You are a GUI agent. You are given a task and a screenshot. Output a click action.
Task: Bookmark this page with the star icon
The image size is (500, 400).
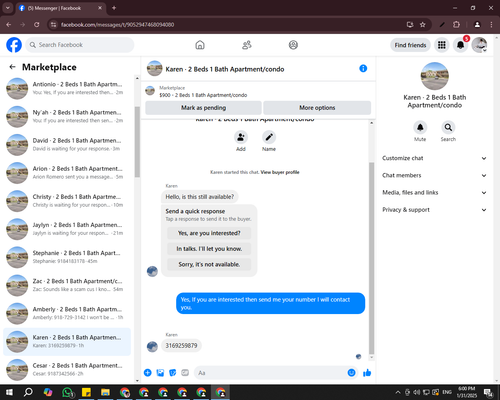tap(423, 25)
